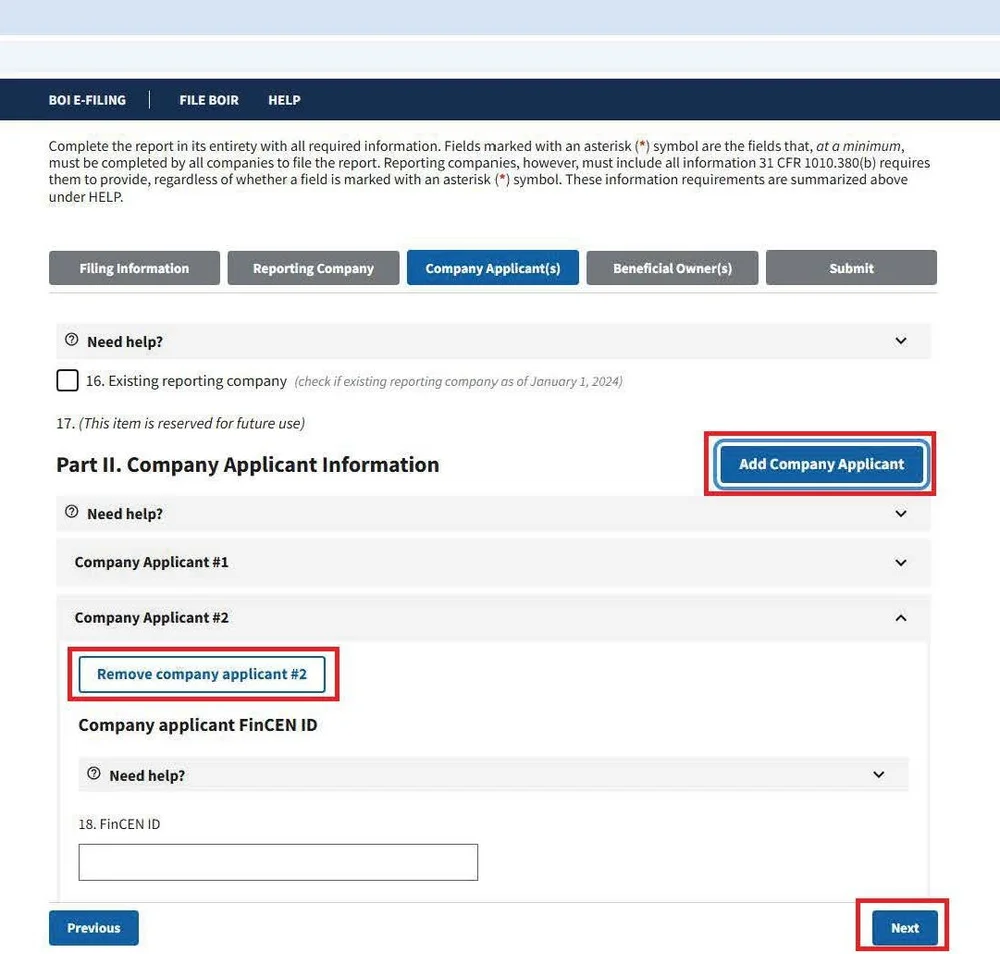Viewport: 1000px width, 954px height.
Task: Go back using the Previous button
Action: pyautogui.click(x=93, y=927)
